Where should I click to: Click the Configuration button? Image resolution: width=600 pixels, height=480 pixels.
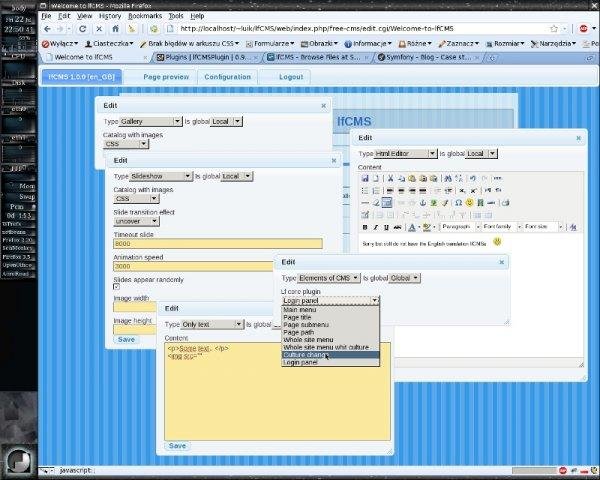pyautogui.click(x=227, y=77)
